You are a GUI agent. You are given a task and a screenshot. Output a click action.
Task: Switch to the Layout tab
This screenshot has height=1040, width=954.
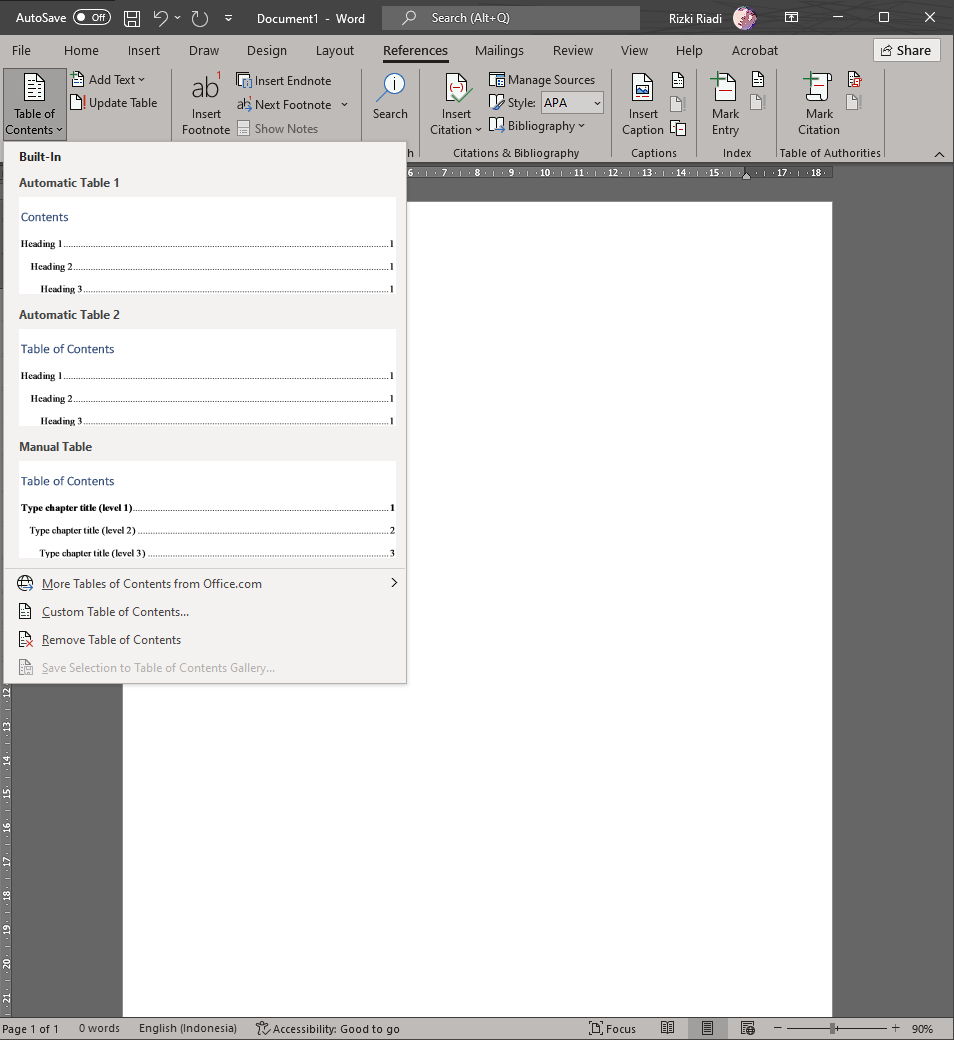tap(334, 50)
